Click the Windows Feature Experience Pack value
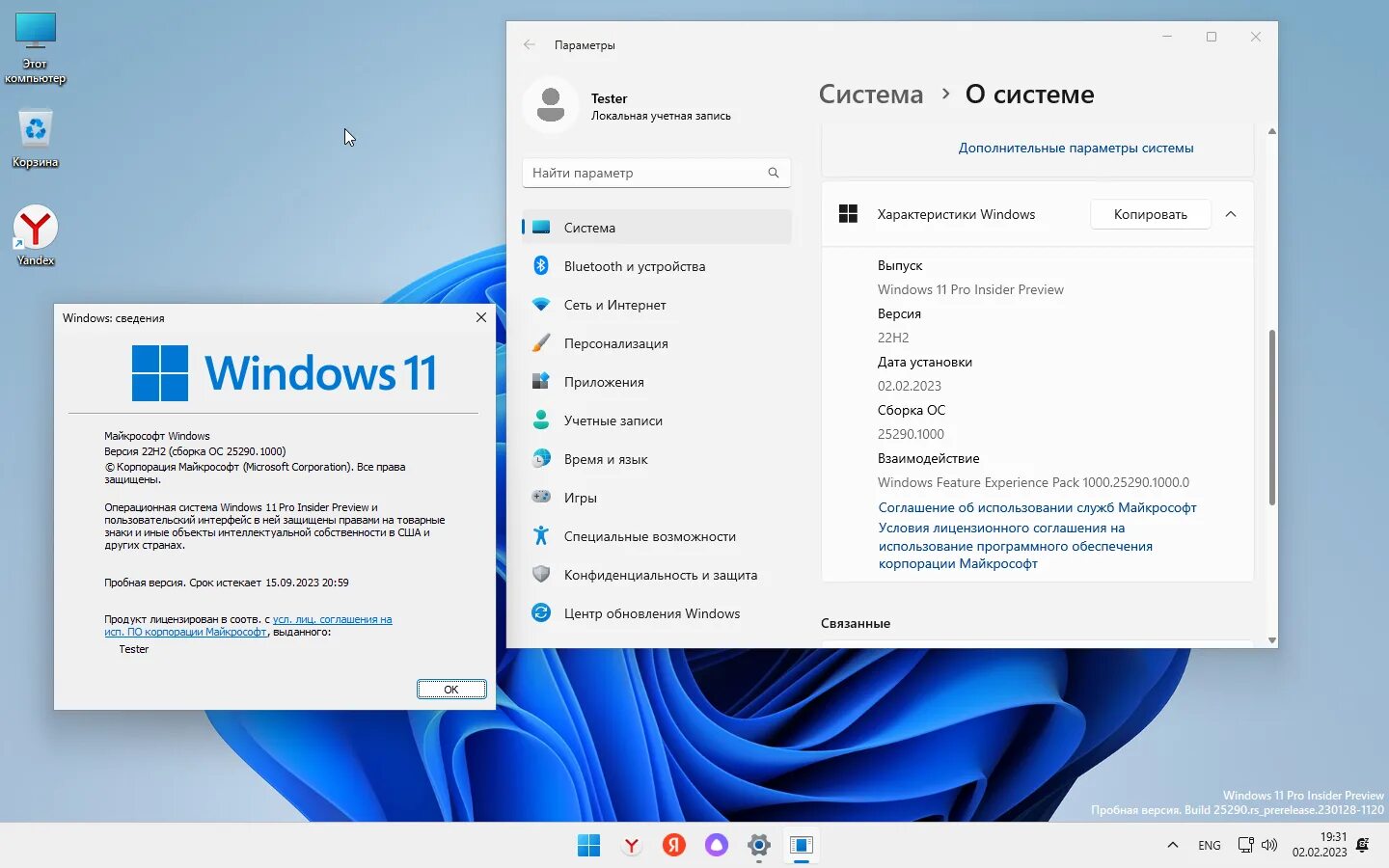Viewport: 1389px width, 868px height. click(1033, 482)
